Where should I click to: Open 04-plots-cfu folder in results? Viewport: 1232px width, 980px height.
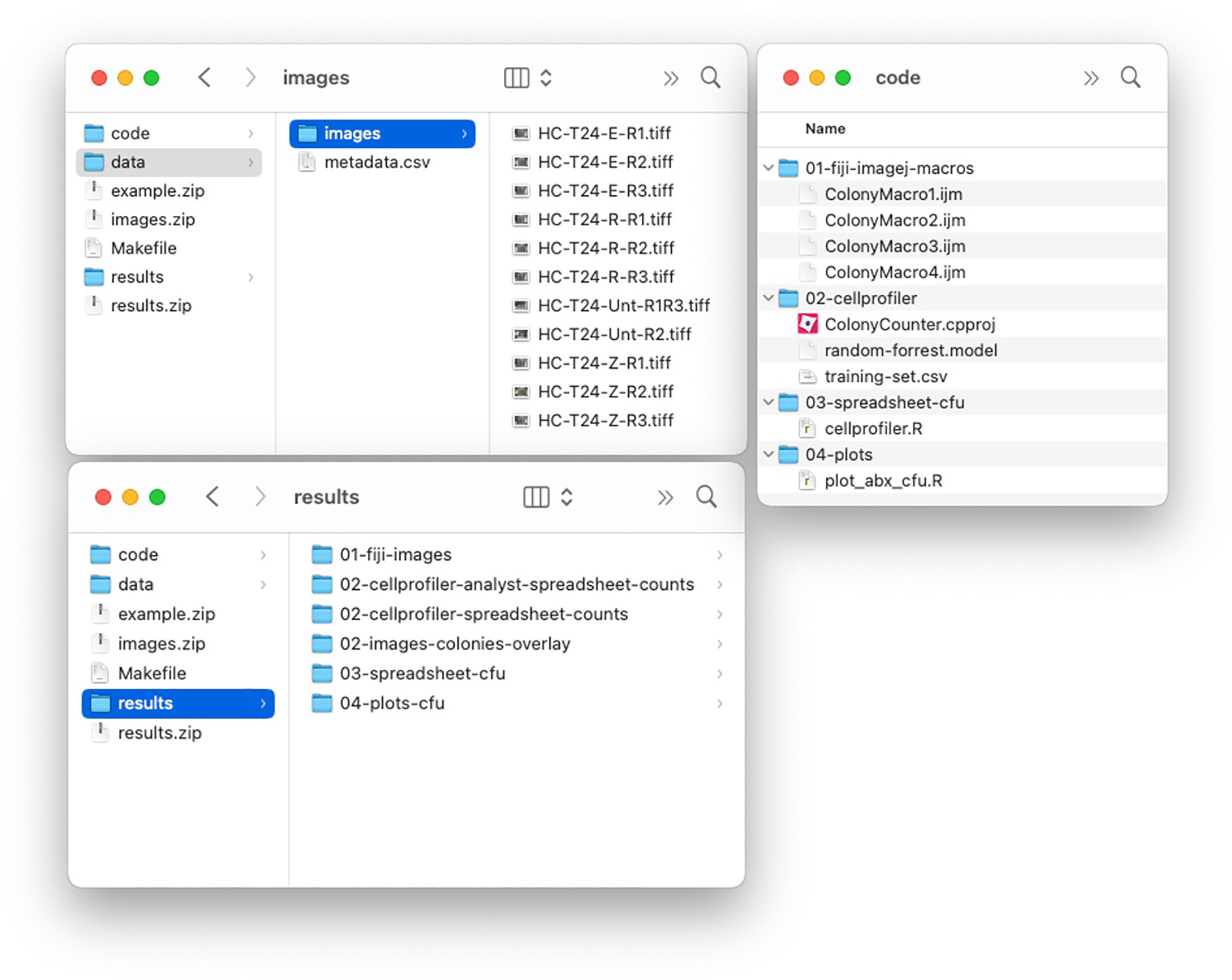click(392, 703)
